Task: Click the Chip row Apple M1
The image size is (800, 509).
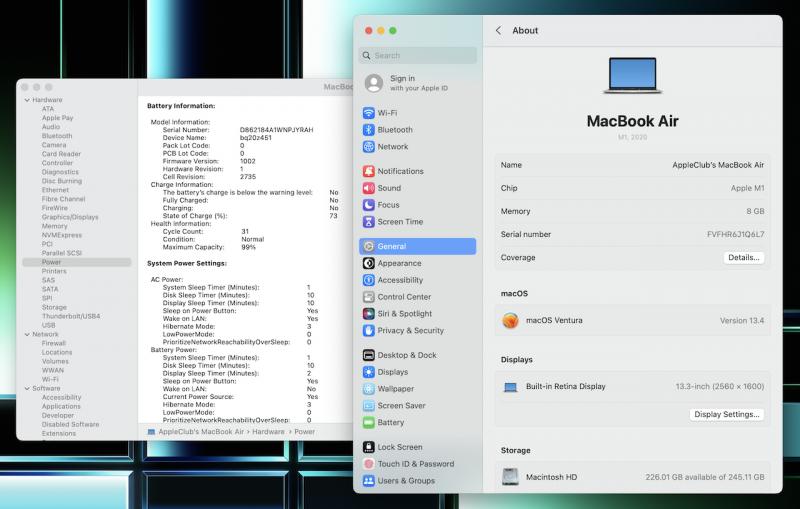Action: click(632, 188)
